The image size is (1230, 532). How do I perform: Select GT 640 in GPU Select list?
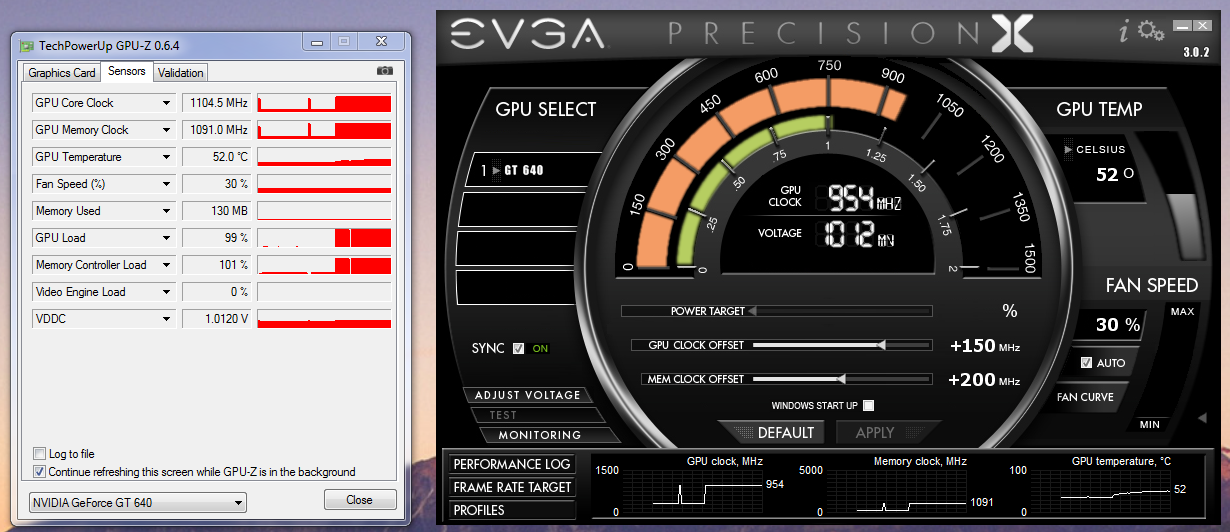tap(533, 170)
